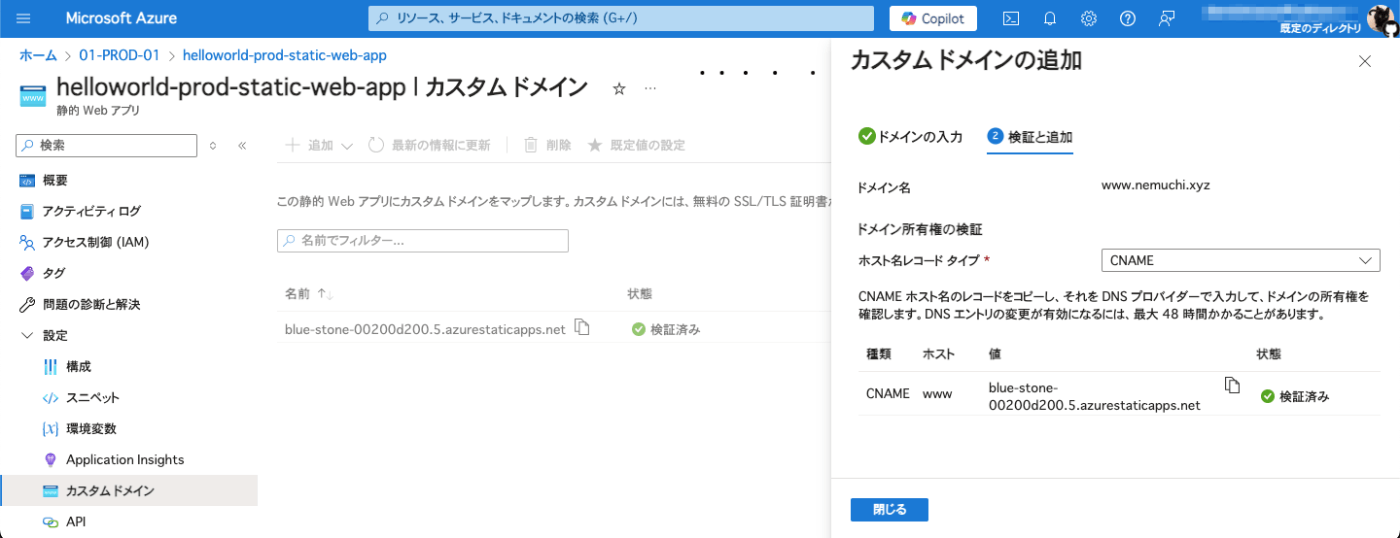Switch to ドメインの入力 step tab
Image resolution: width=1400 pixels, height=538 pixels.
point(911,137)
